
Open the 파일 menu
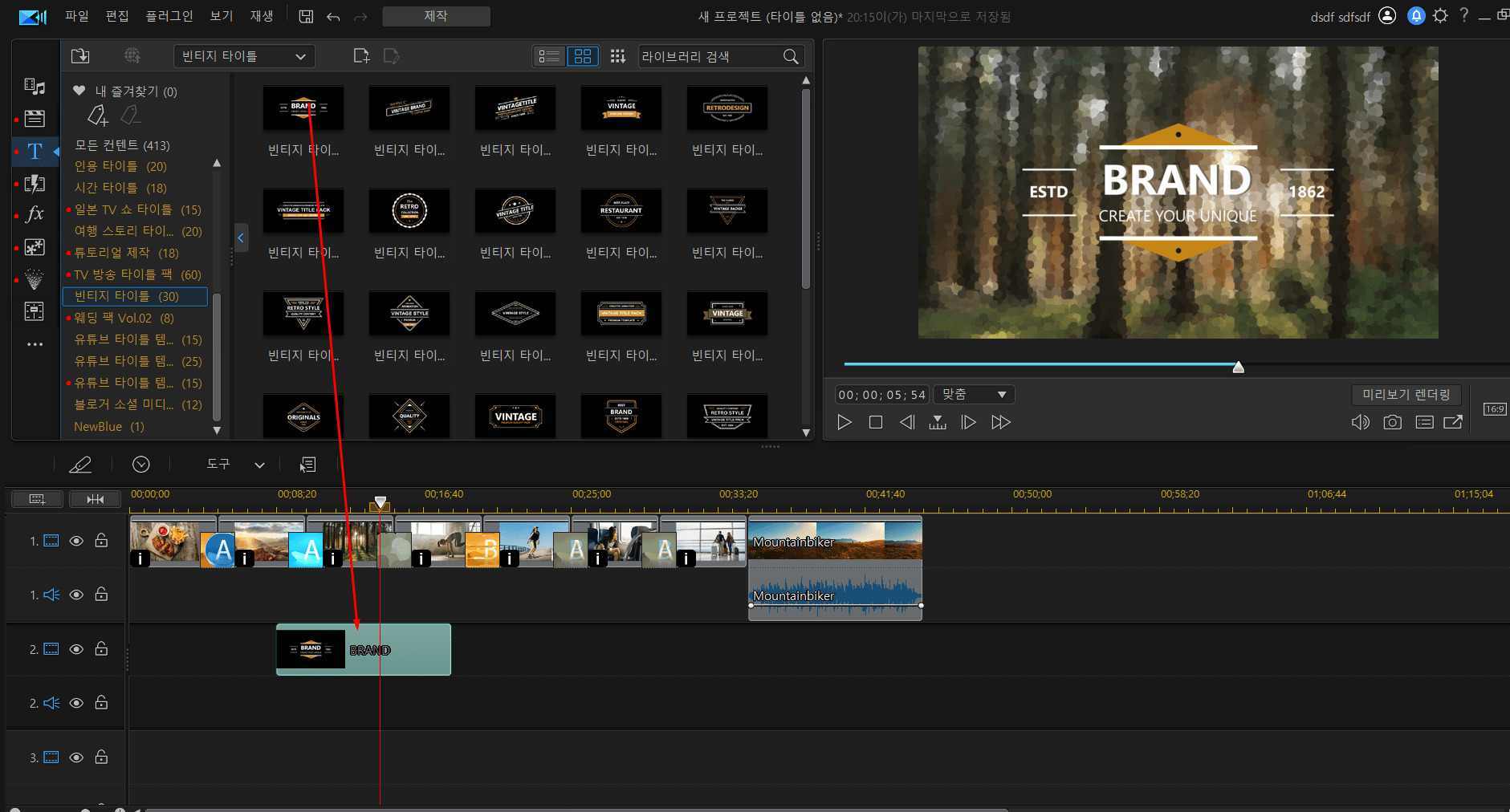click(x=77, y=16)
